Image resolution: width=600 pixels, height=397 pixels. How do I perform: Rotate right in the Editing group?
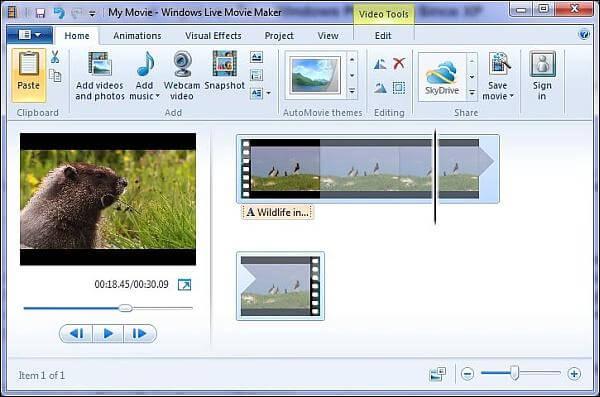click(x=380, y=88)
